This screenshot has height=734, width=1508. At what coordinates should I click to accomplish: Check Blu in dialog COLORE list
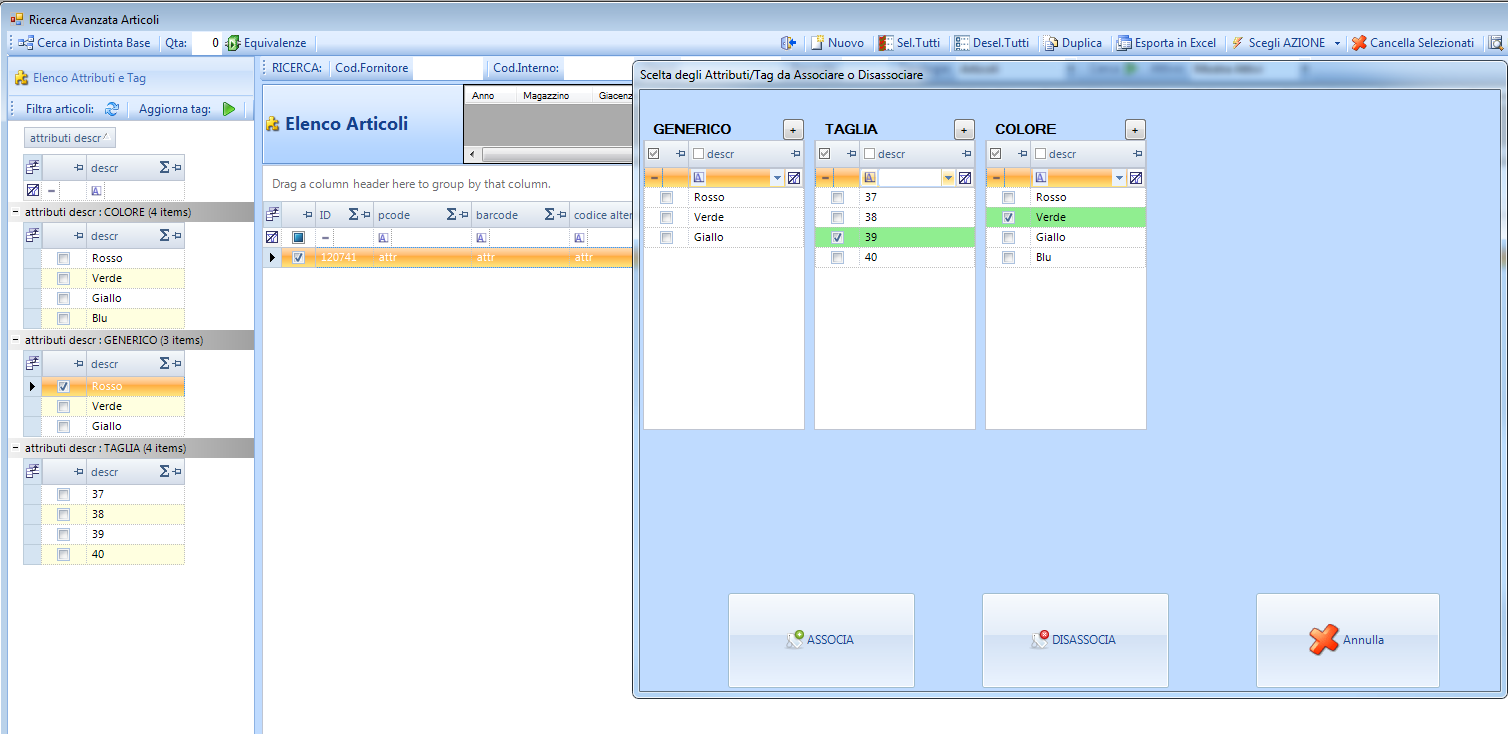(1008, 257)
